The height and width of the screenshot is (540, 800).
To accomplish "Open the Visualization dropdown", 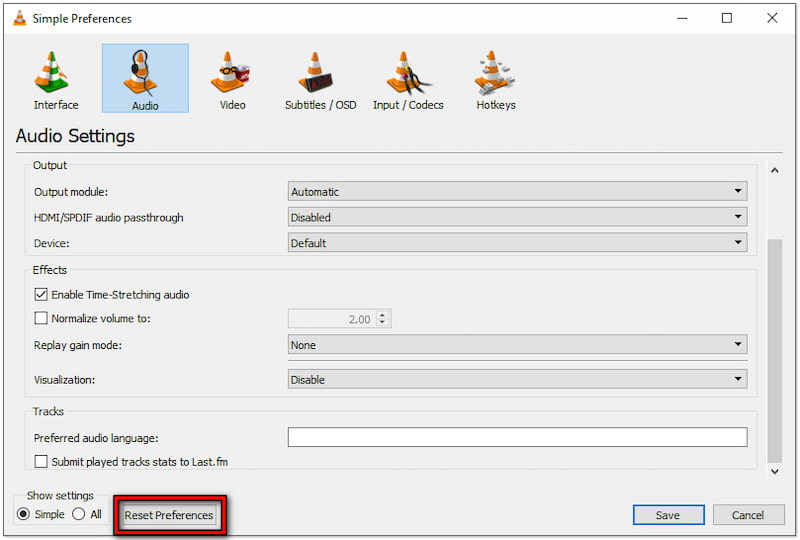I will click(517, 380).
